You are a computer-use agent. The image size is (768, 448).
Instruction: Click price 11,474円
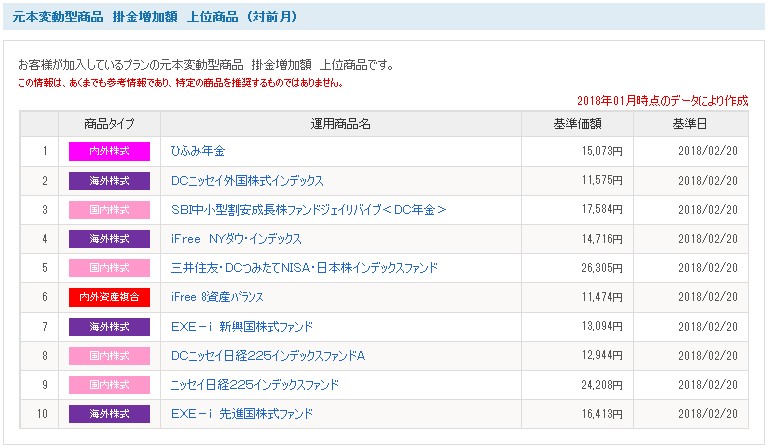602,297
